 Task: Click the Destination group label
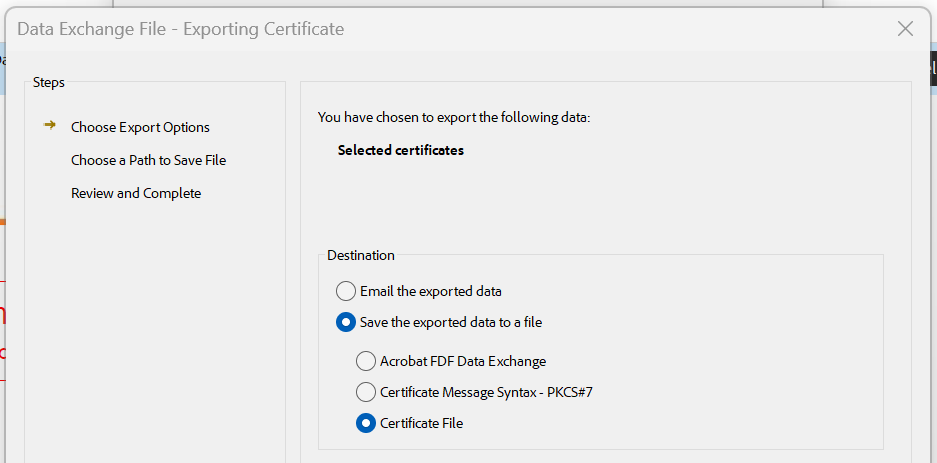(x=361, y=255)
